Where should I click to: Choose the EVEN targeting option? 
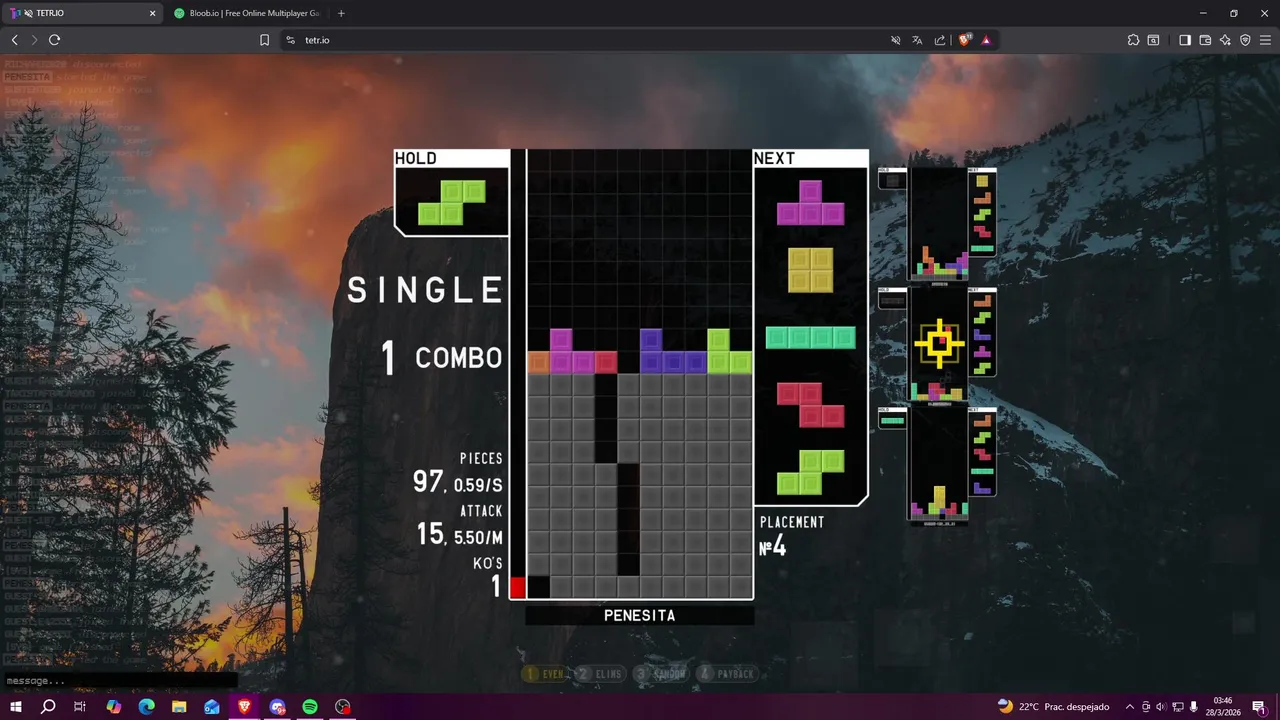(545, 674)
